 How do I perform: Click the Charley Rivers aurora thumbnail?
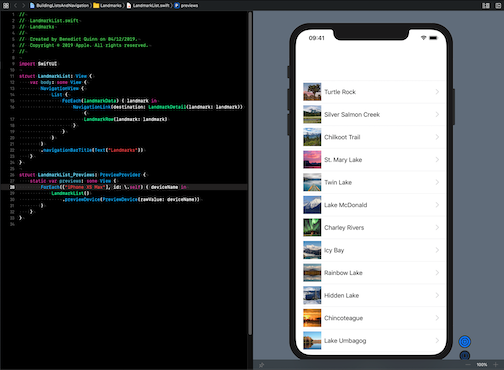pos(312,228)
